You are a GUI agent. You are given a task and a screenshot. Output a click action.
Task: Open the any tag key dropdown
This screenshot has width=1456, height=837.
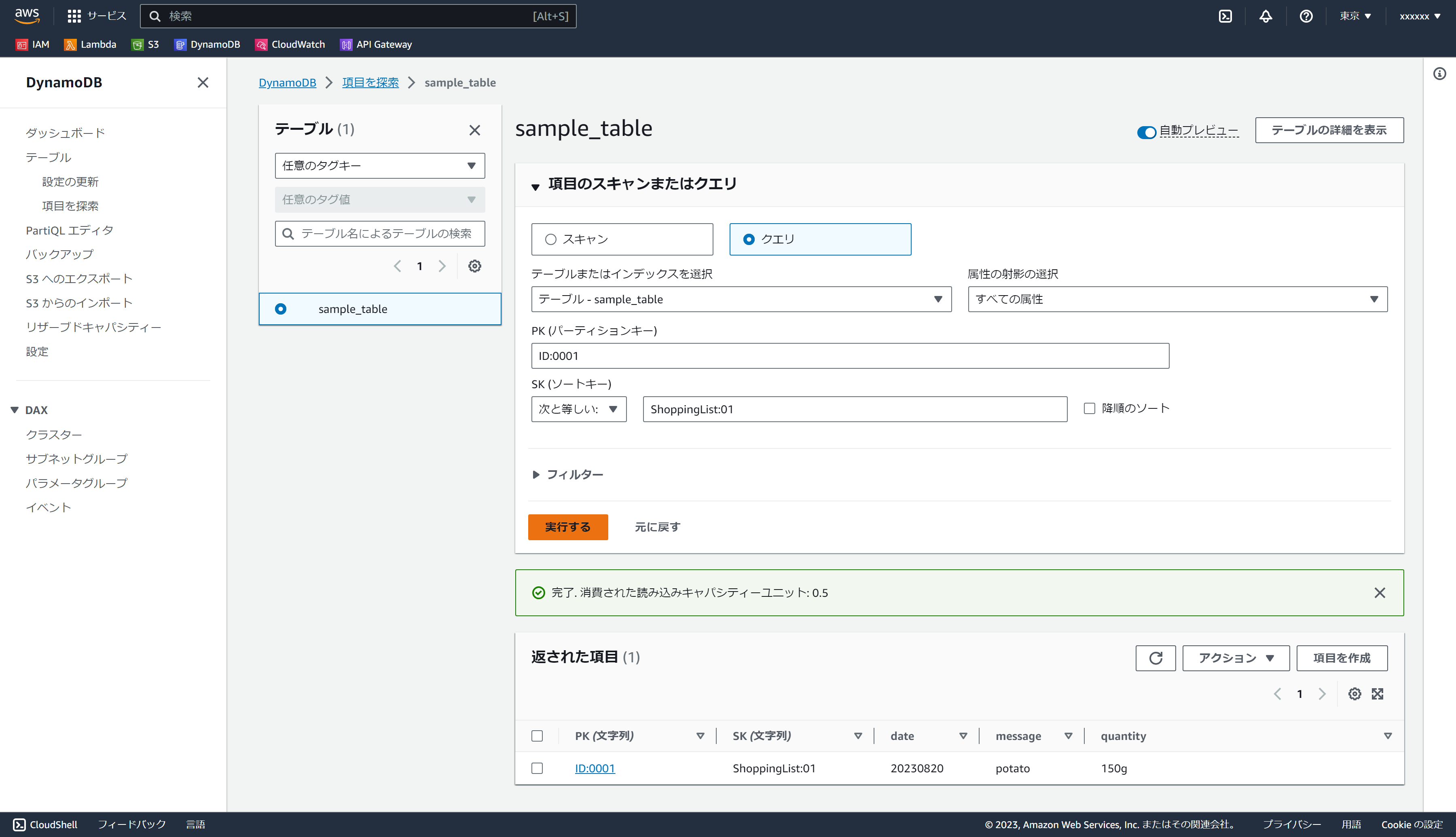pos(380,165)
